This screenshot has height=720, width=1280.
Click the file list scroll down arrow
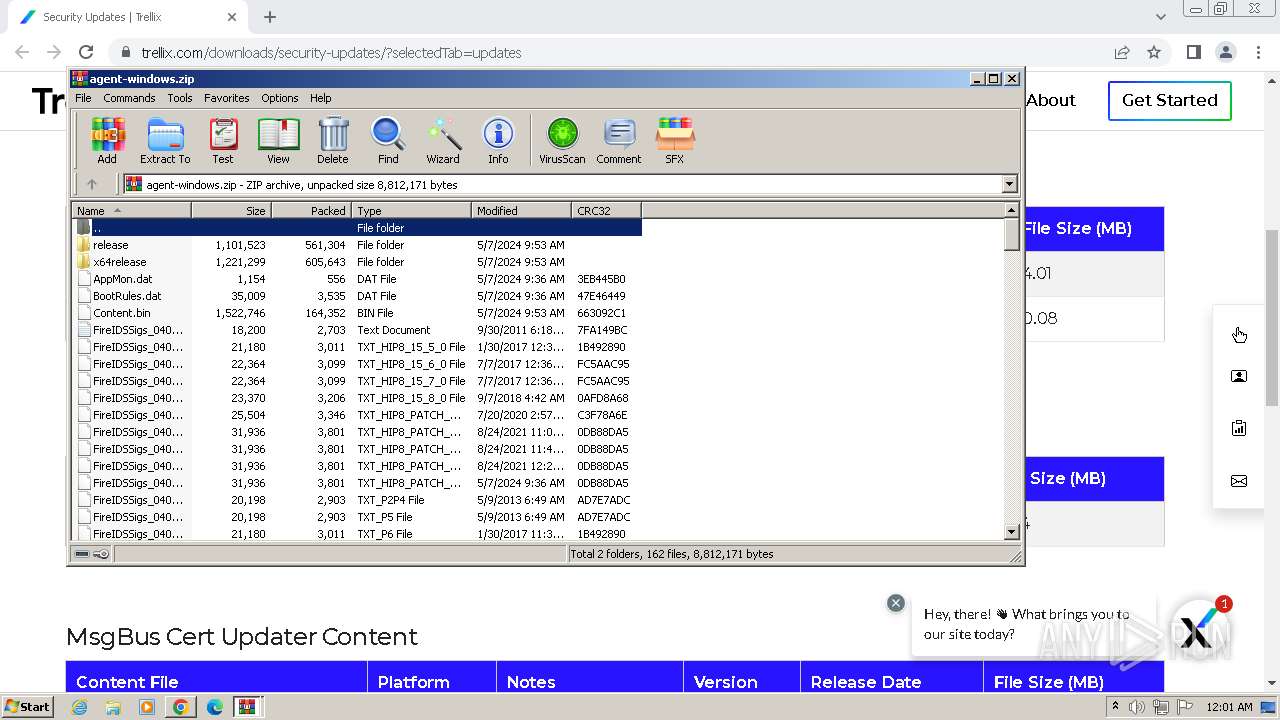point(1012,531)
